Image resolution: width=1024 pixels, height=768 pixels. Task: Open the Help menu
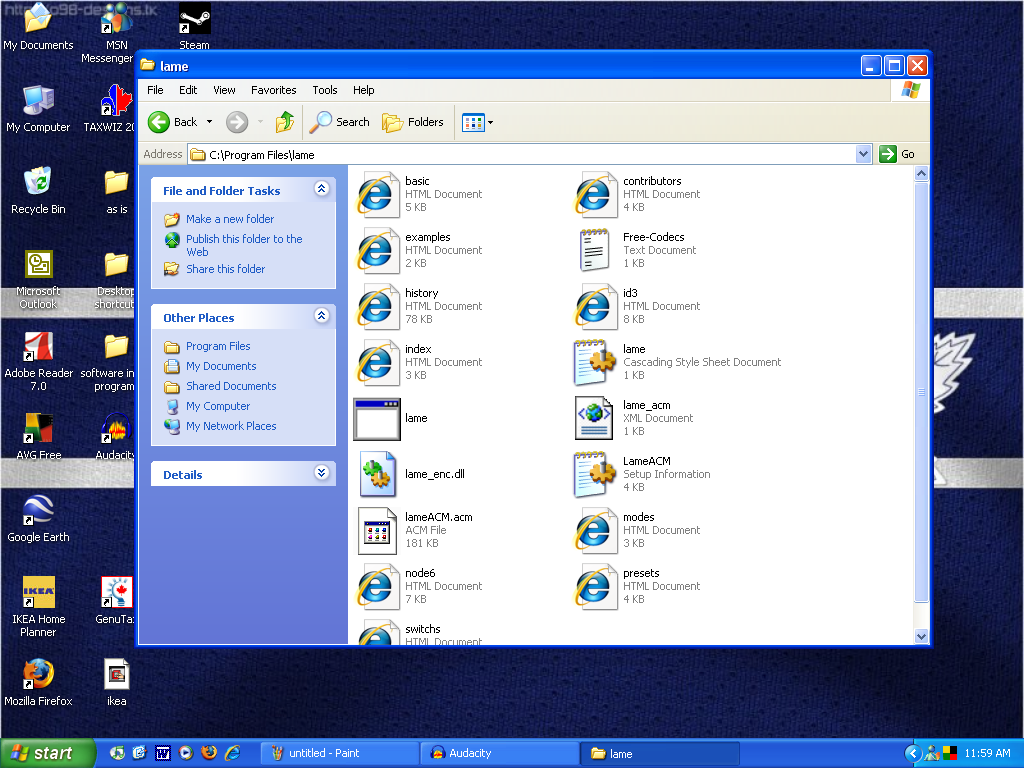click(364, 90)
